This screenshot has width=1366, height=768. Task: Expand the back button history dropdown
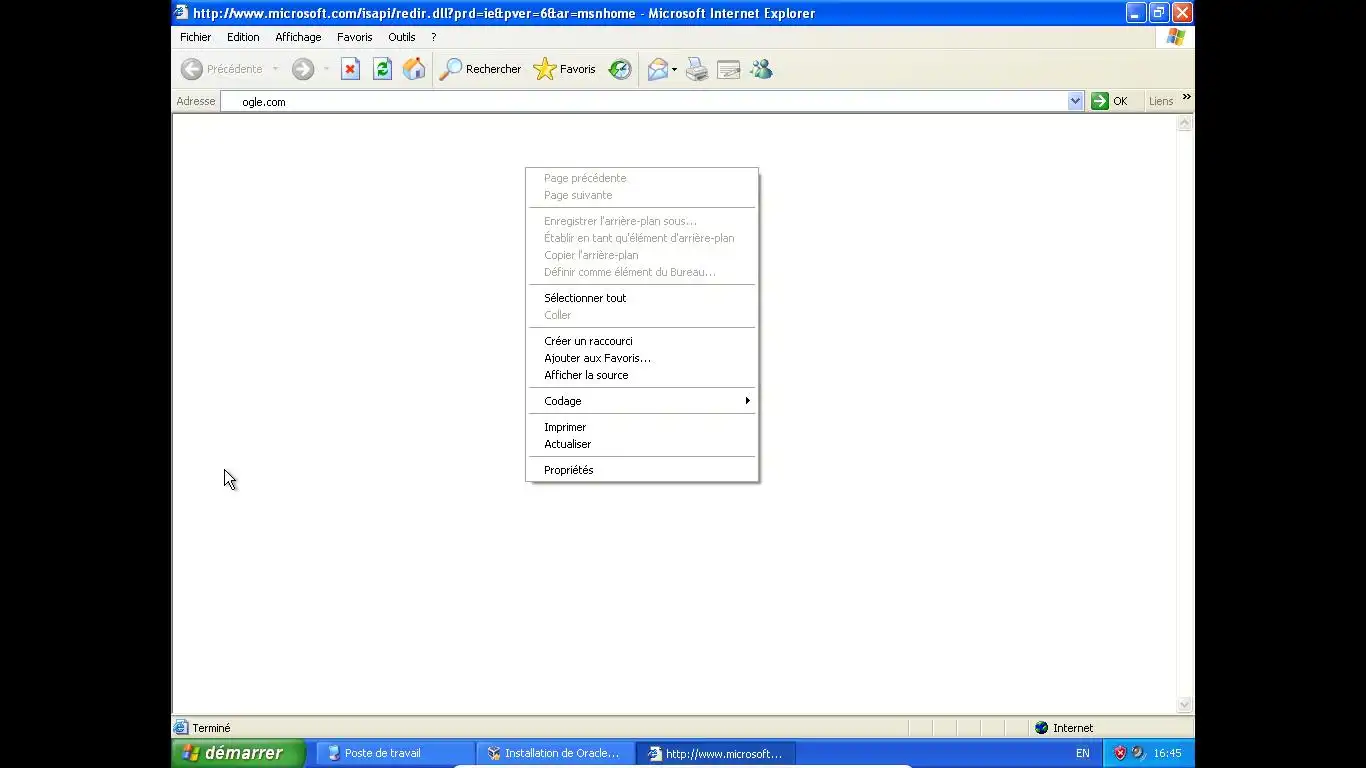click(x=275, y=69)
